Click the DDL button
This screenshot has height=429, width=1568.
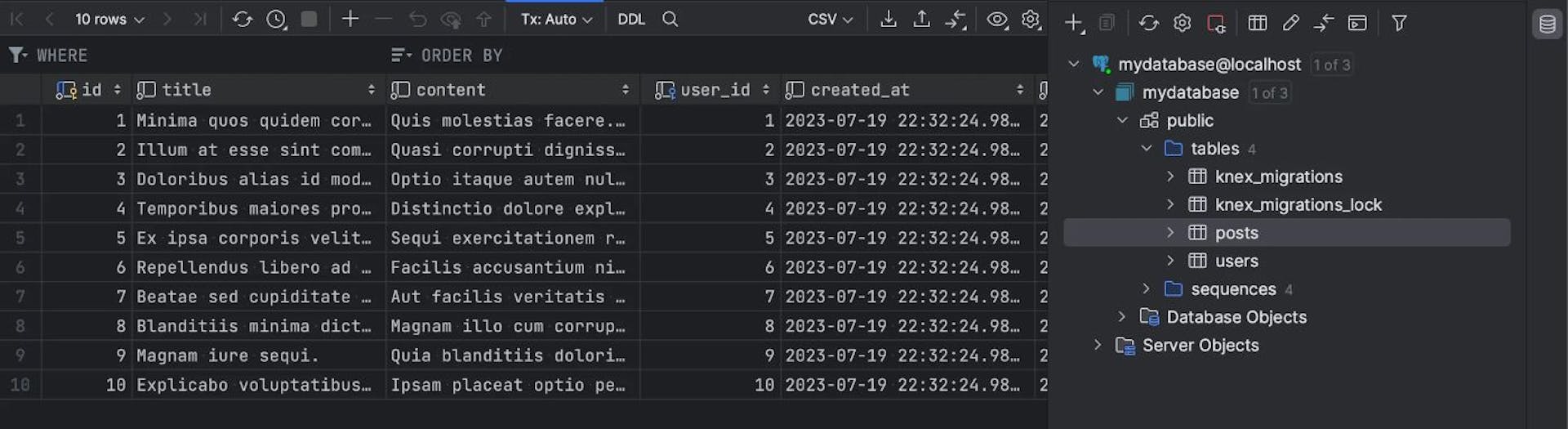(x=630, y=19)
